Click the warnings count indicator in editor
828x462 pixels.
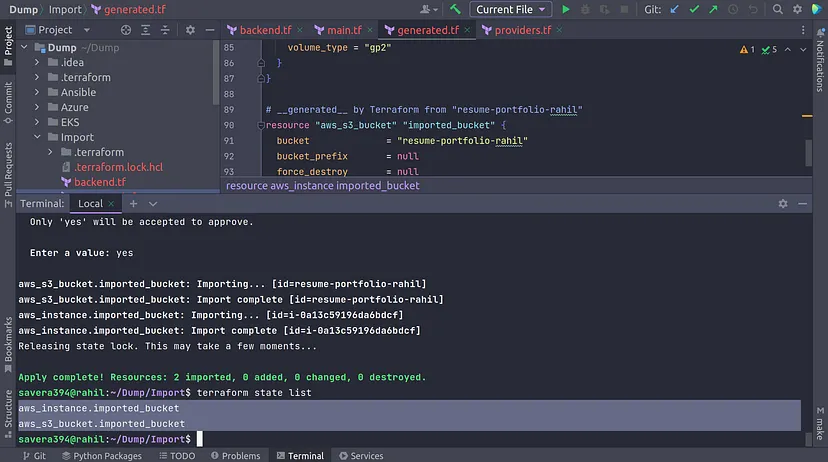[747, 50]
